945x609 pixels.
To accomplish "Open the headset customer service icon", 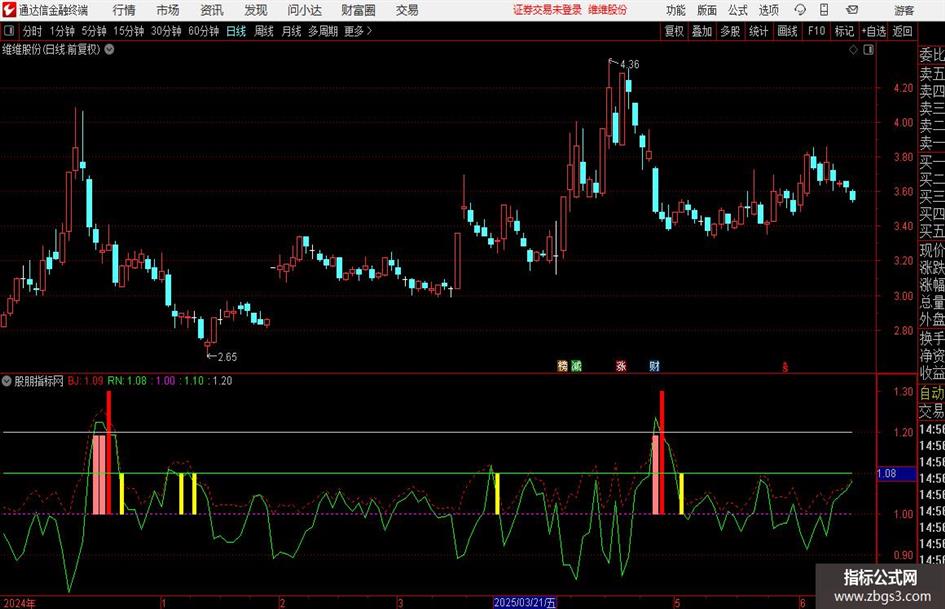I will (800, 10).
